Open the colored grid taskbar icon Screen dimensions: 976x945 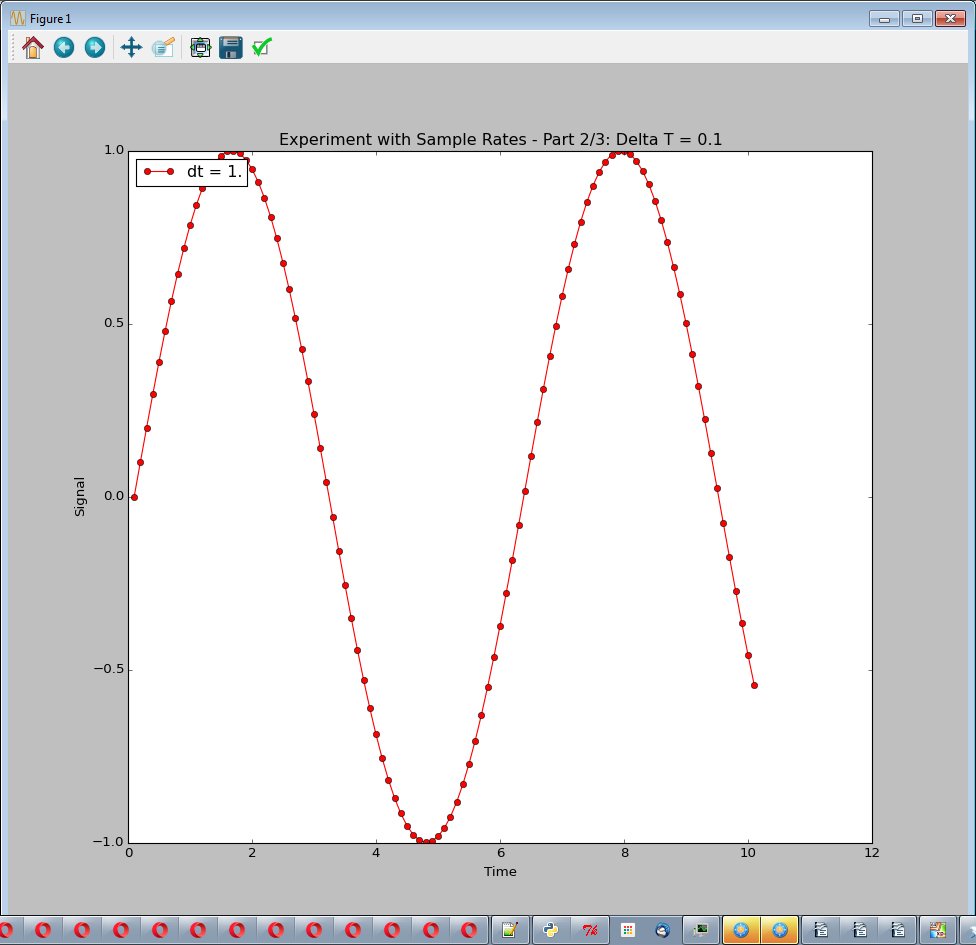(x=627, y=930)
